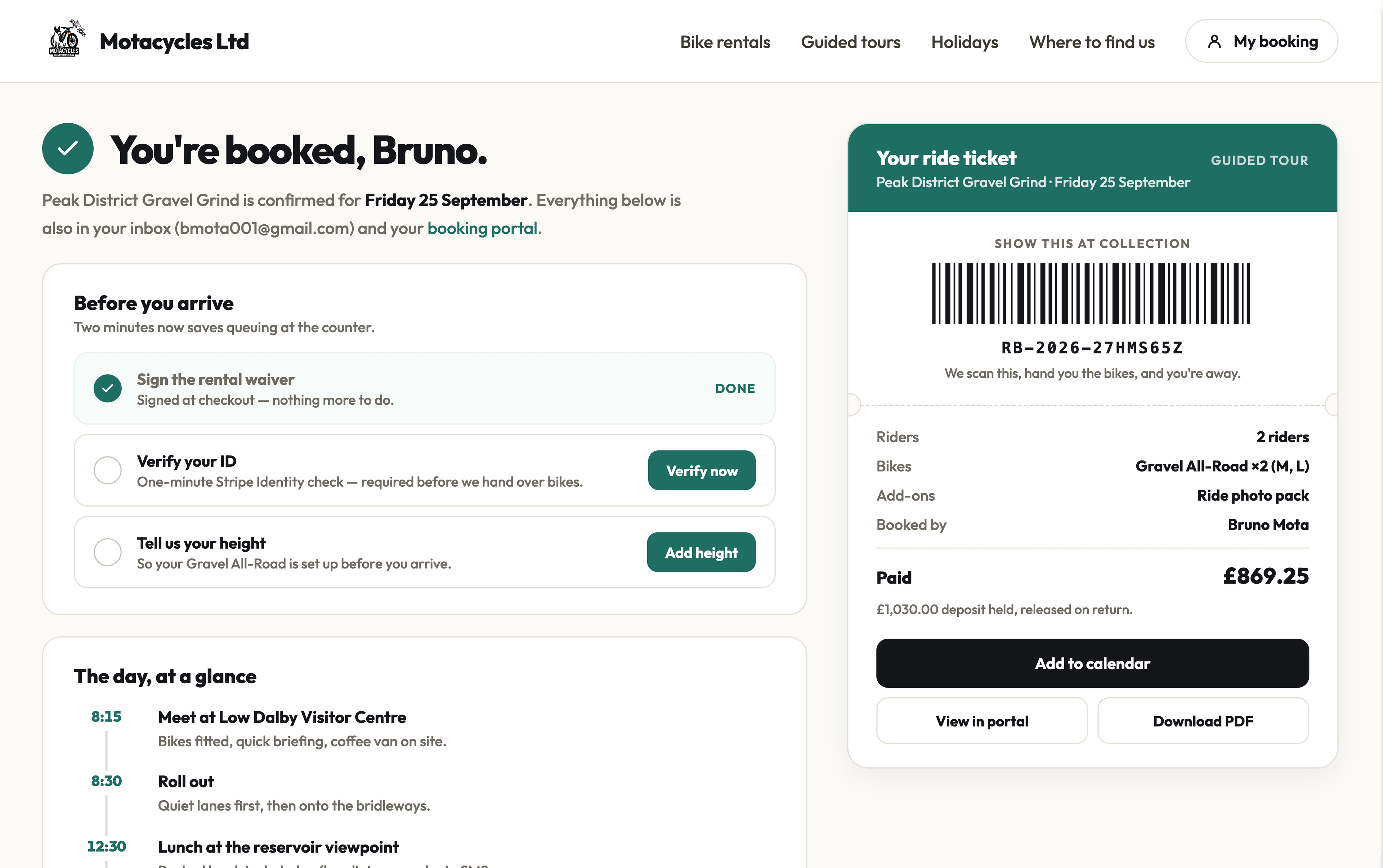Click Meet at Low Dalby Visitor Centre

click(x=282, y=717)
